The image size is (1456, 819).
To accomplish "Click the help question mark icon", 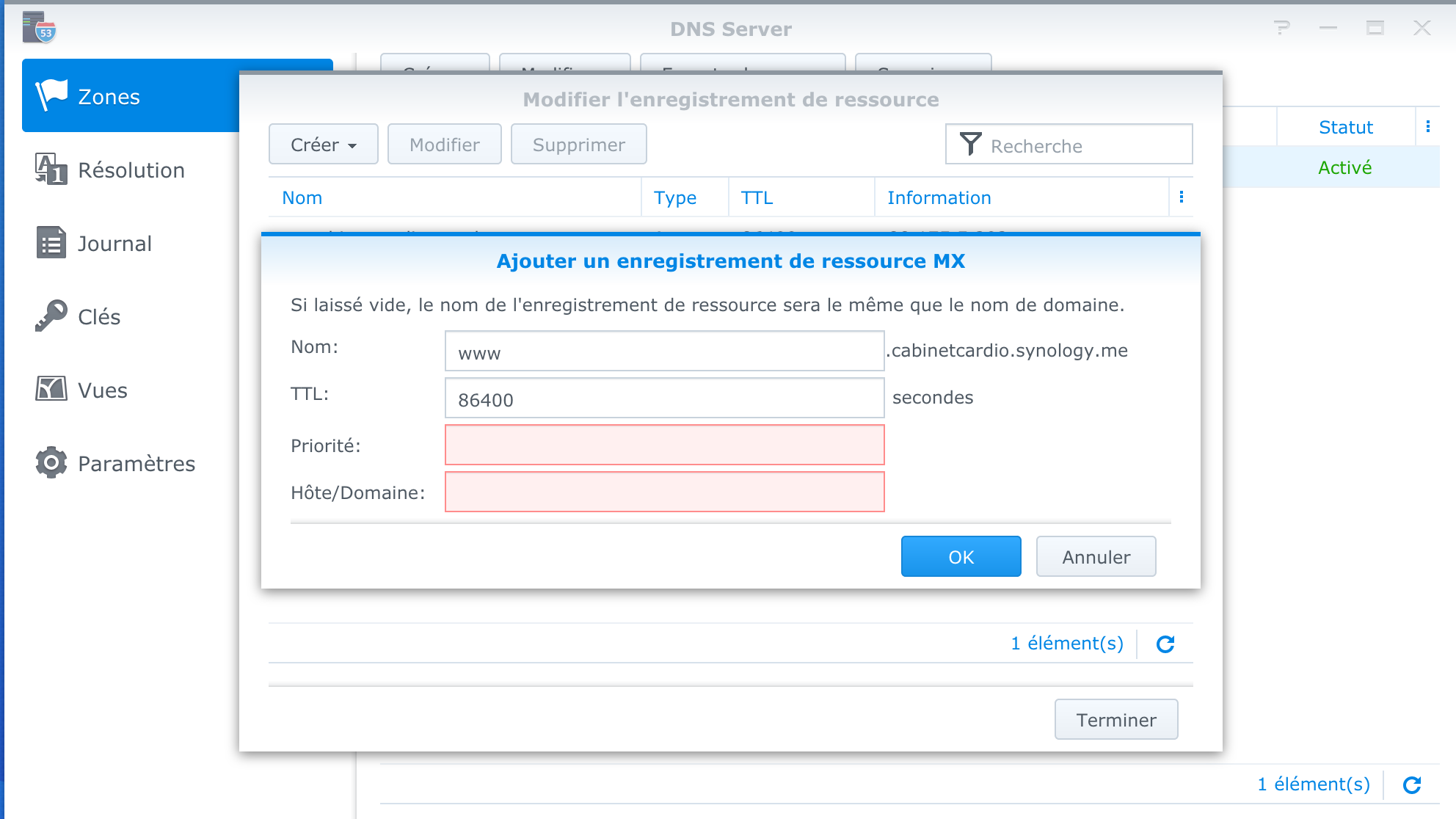I will [x=1282, y=29].
